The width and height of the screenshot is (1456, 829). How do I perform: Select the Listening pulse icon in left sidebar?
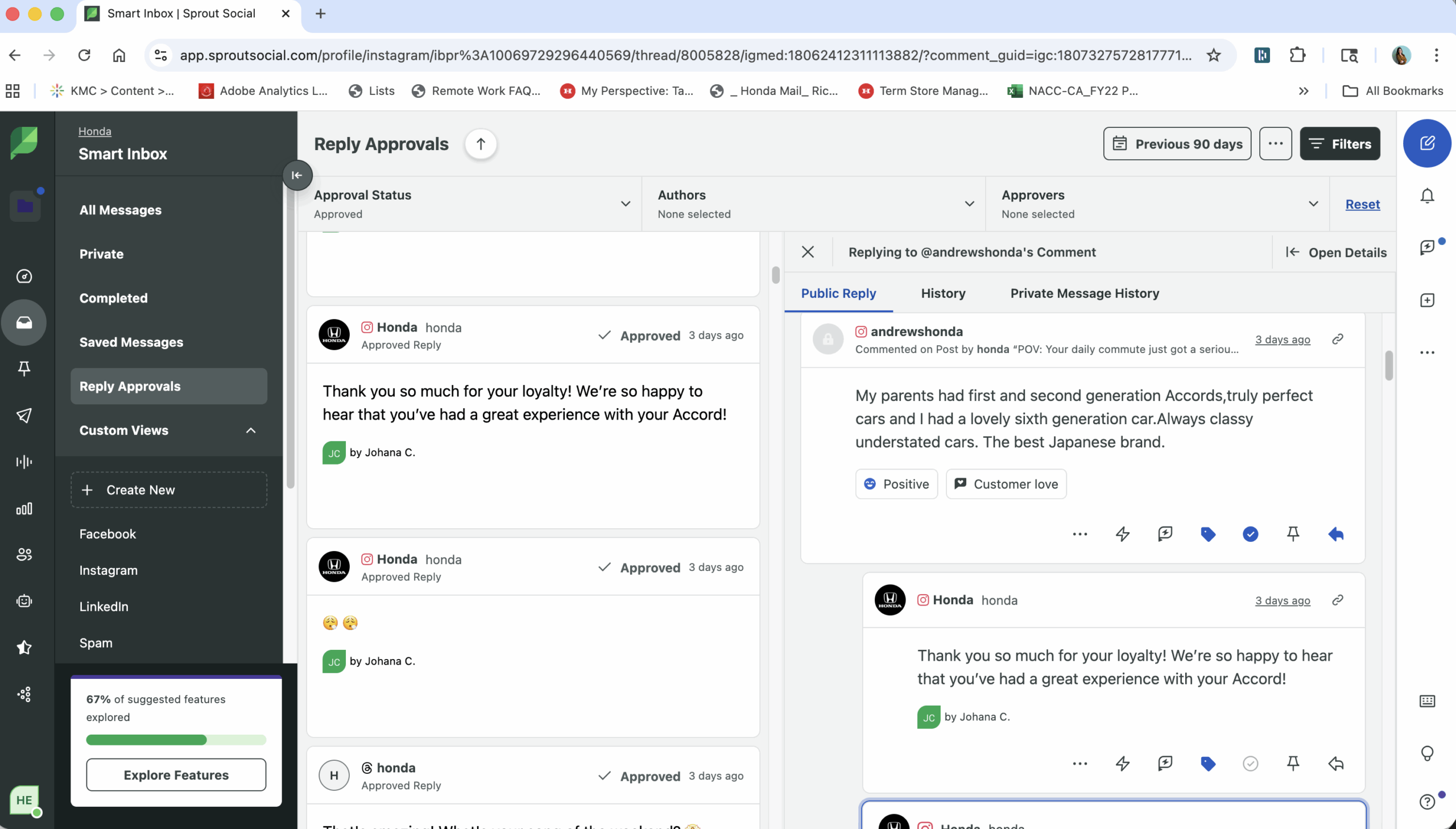(24, 461)
